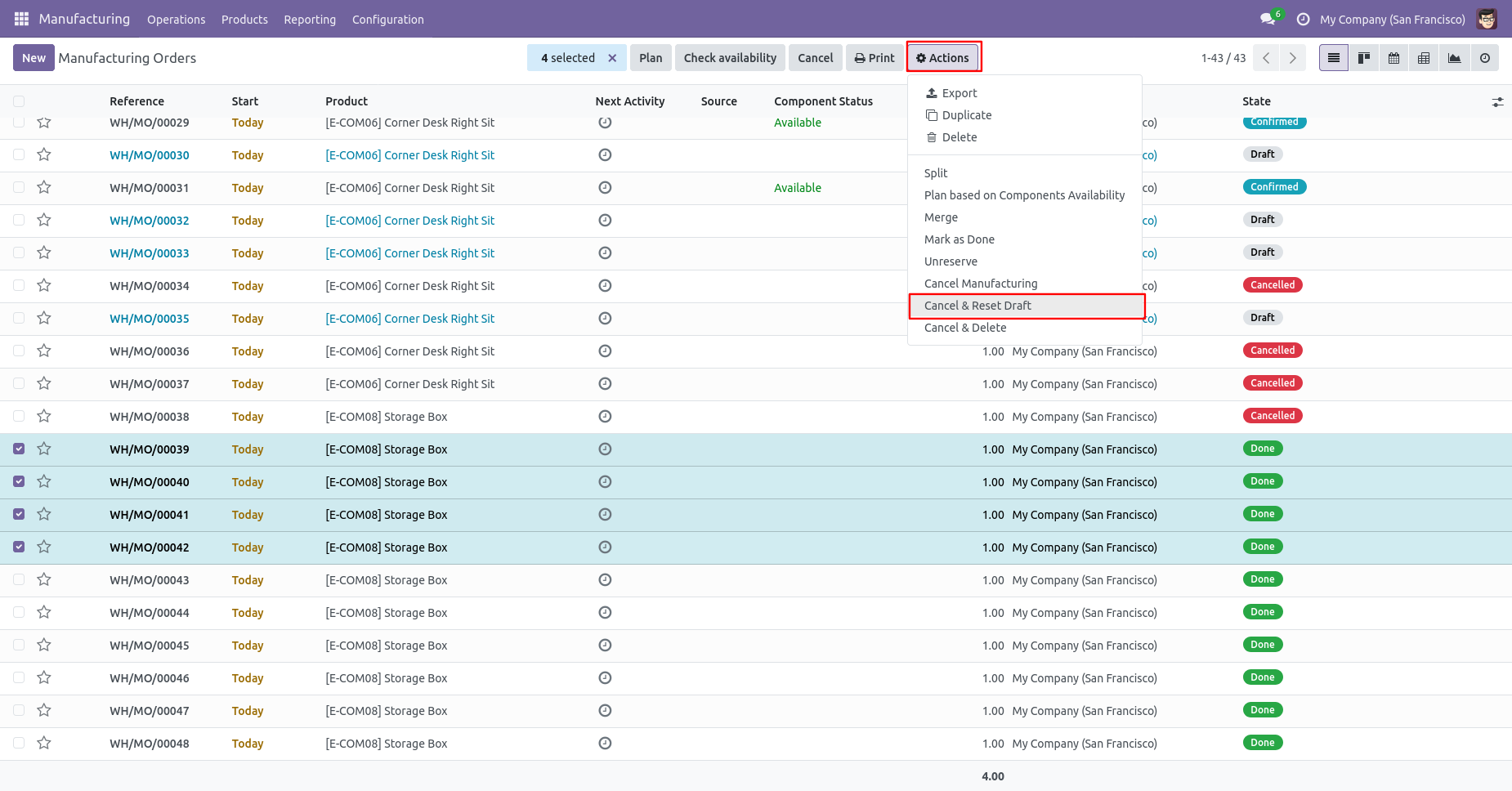Star order WH/MO/00039 as favorite
1512x791 pixels.
(44, 449)
